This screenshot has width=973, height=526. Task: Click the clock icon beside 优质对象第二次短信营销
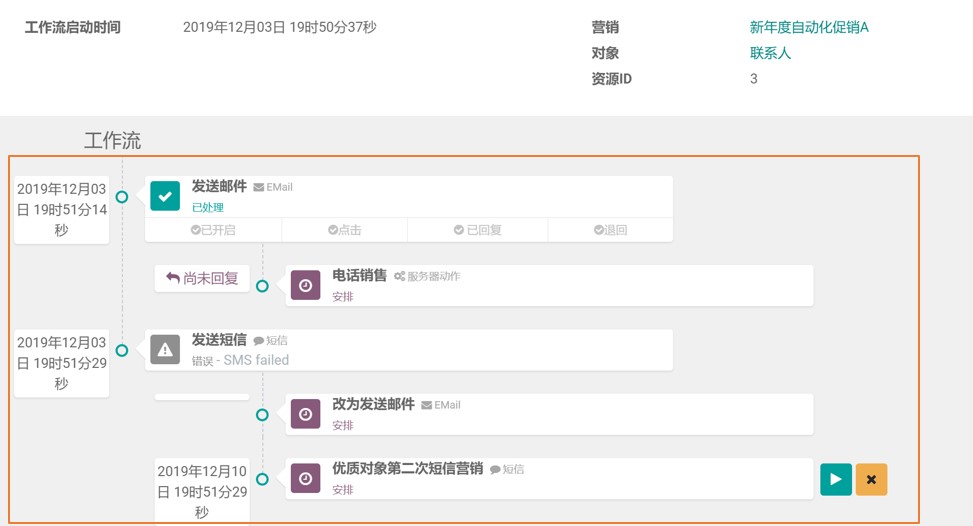305,479
